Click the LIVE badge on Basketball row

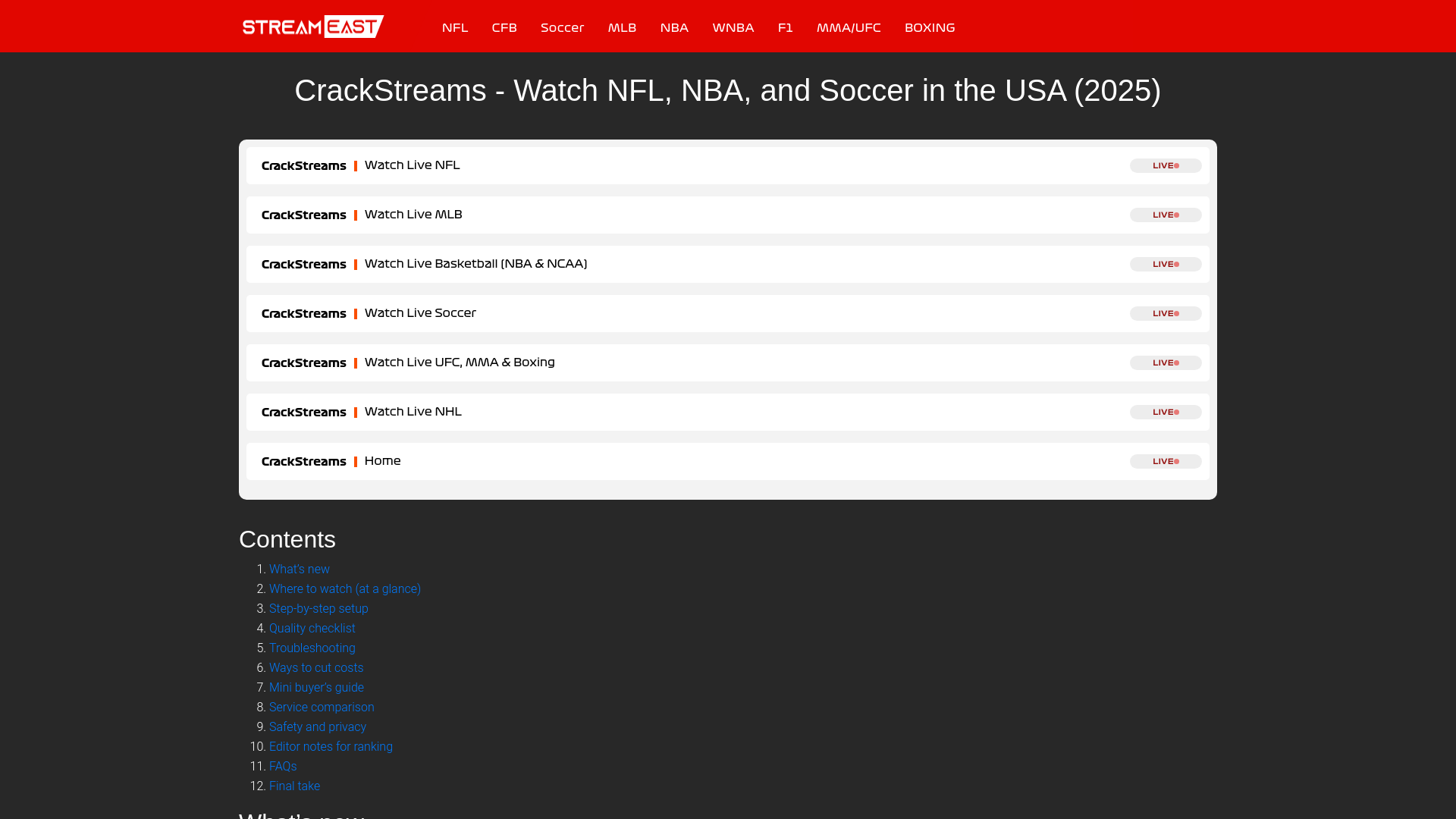(1166, 264)
